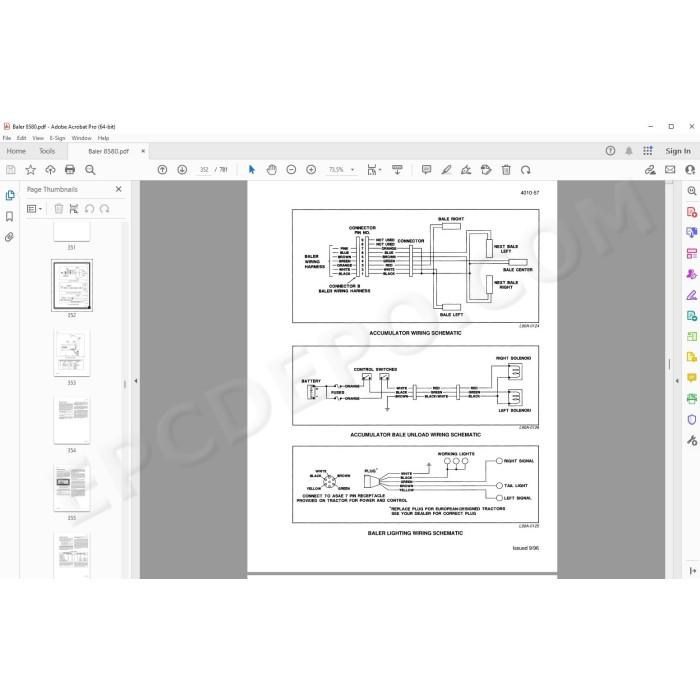Open the Edit menu

[21, 138]
